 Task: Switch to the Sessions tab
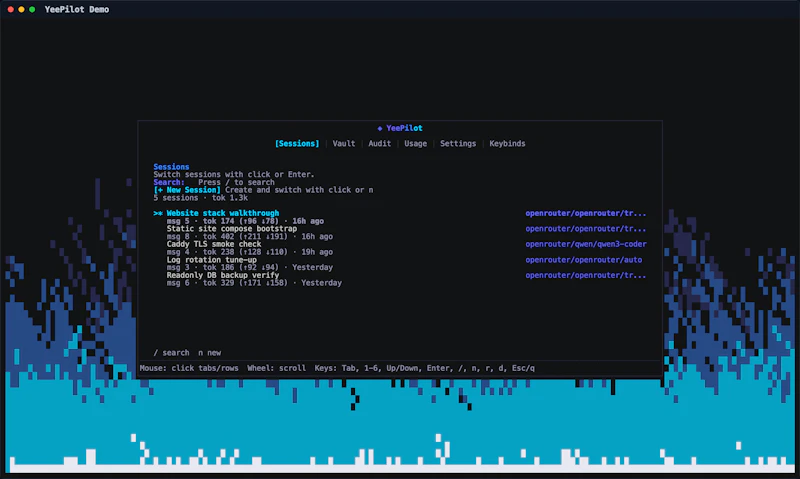point(297,143)
